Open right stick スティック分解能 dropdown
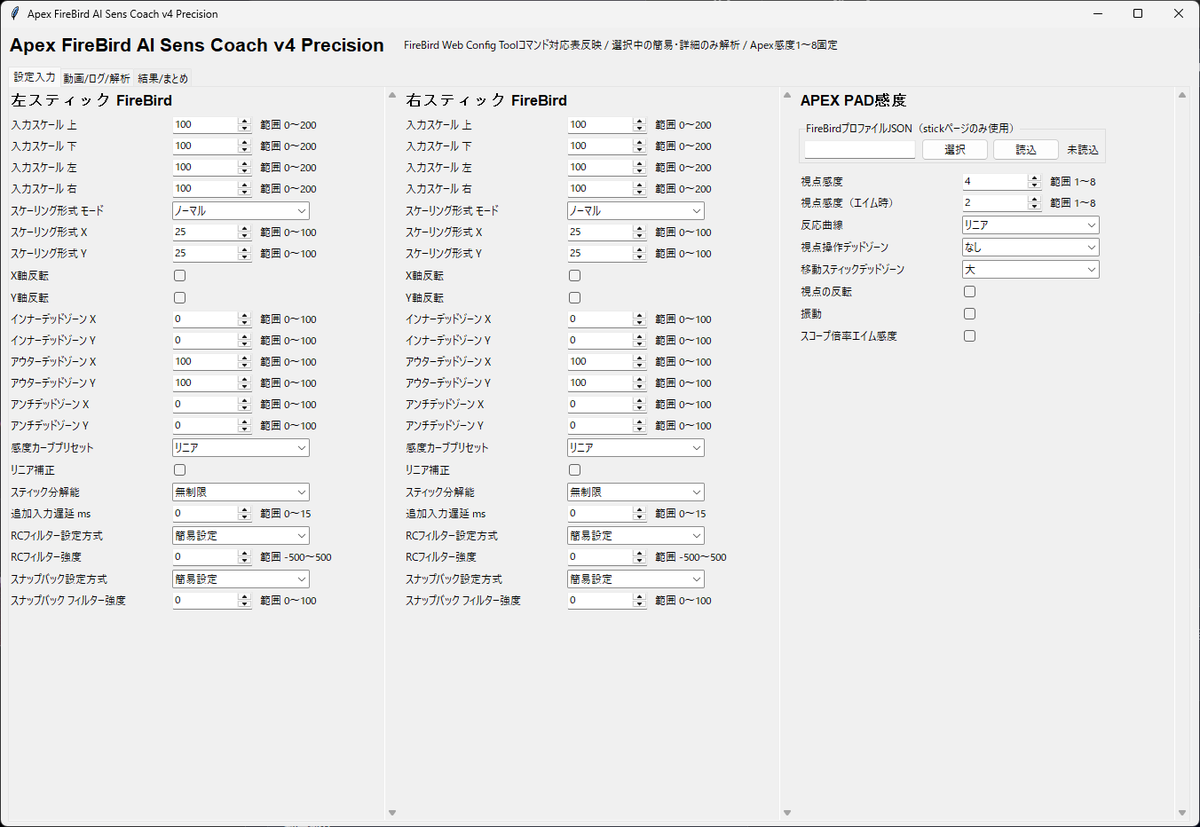The height and width of the screenshot is (827, 1200). [x=635, y=492]
